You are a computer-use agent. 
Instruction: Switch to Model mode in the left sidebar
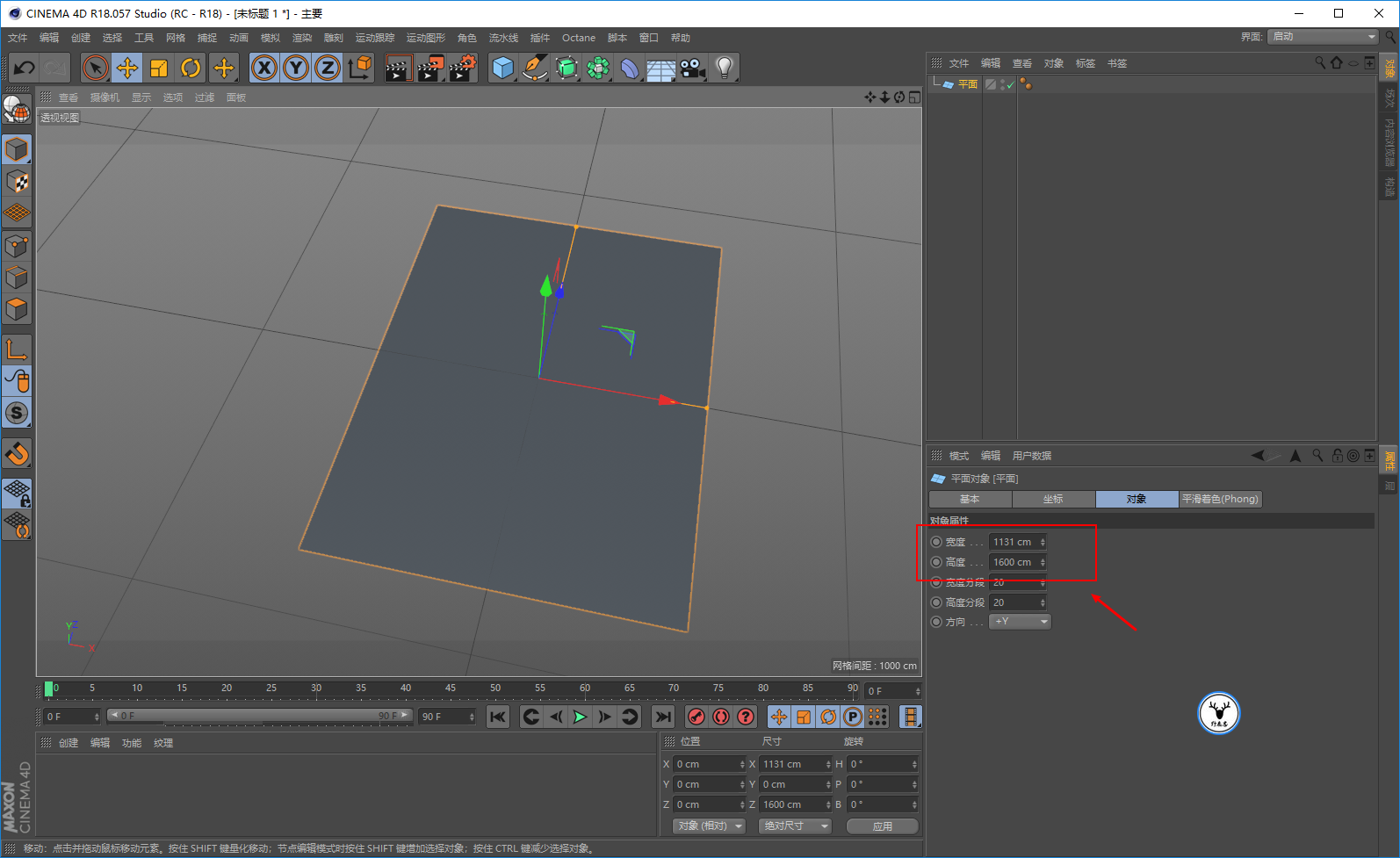17,149
